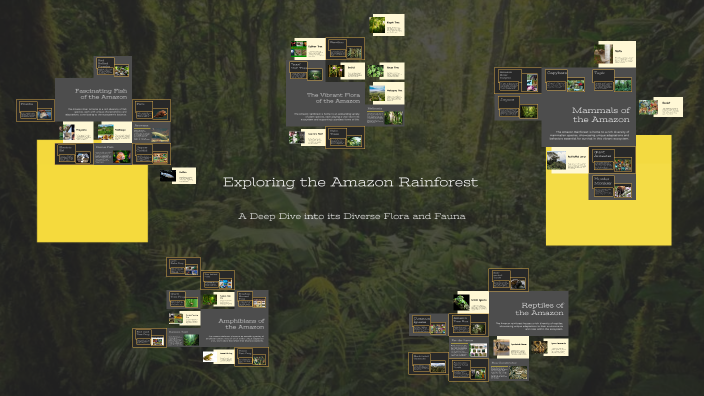The image size is (704, 396).
Task: Open the cream card with silver fish photo
Action: click(x=178, y=176)
